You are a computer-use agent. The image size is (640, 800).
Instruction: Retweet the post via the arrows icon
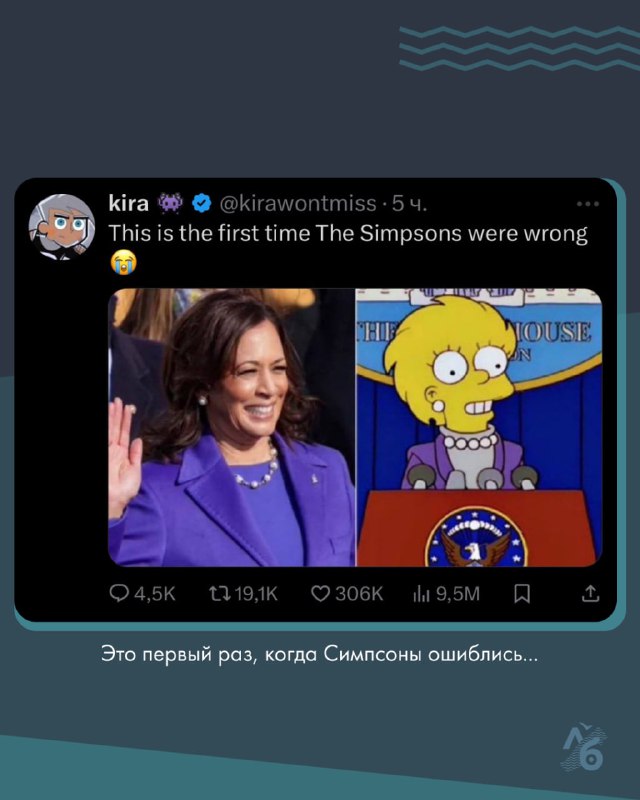[219, 593]
